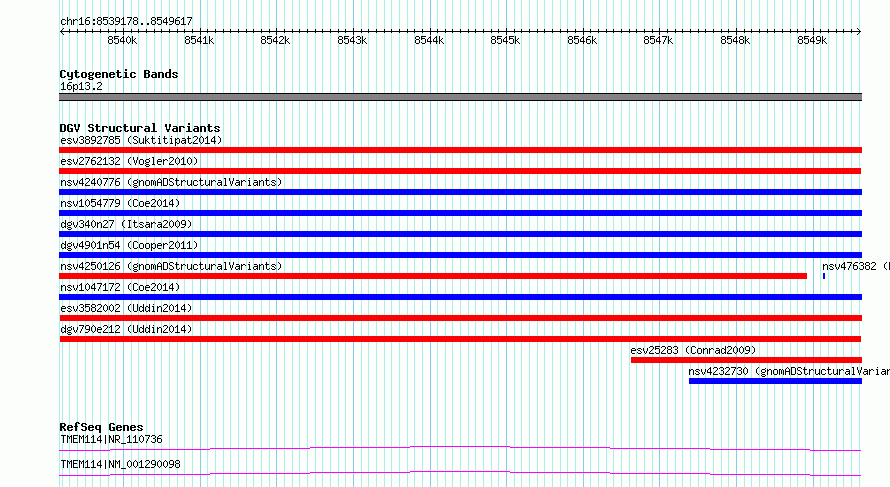Screen dimensions: 890x487
Task: Click the 8548k ruler tick label
Action: (x=735, y=40)
